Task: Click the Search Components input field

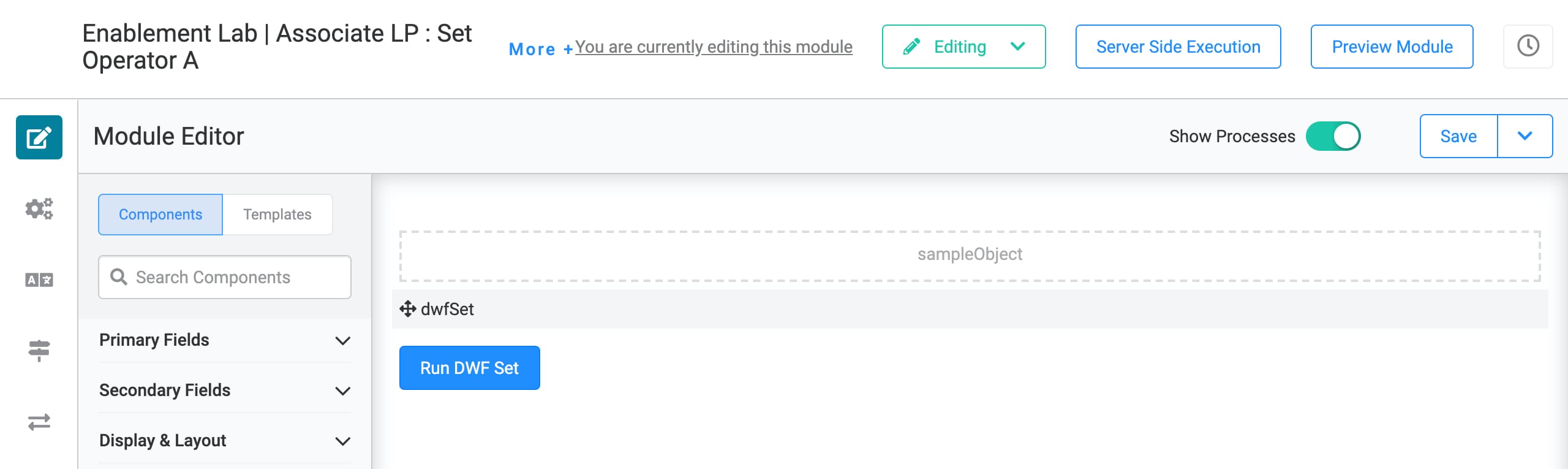Action: pos(225,277)
